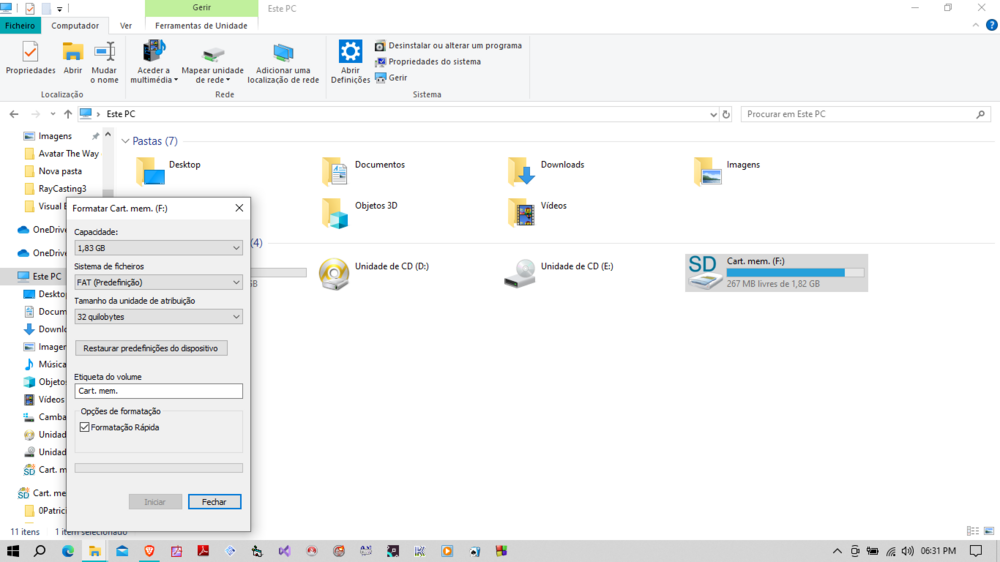Screen dimensions: 1000x562
Task: Click Mudar o nome ribbon icon
Action: (x=104, y=63)
